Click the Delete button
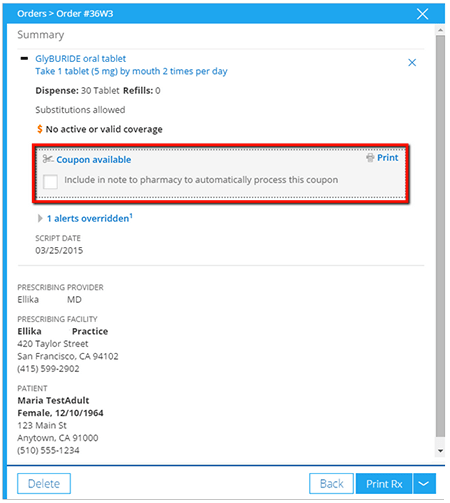This screenshot has width=450, height=503. [44, 483]
